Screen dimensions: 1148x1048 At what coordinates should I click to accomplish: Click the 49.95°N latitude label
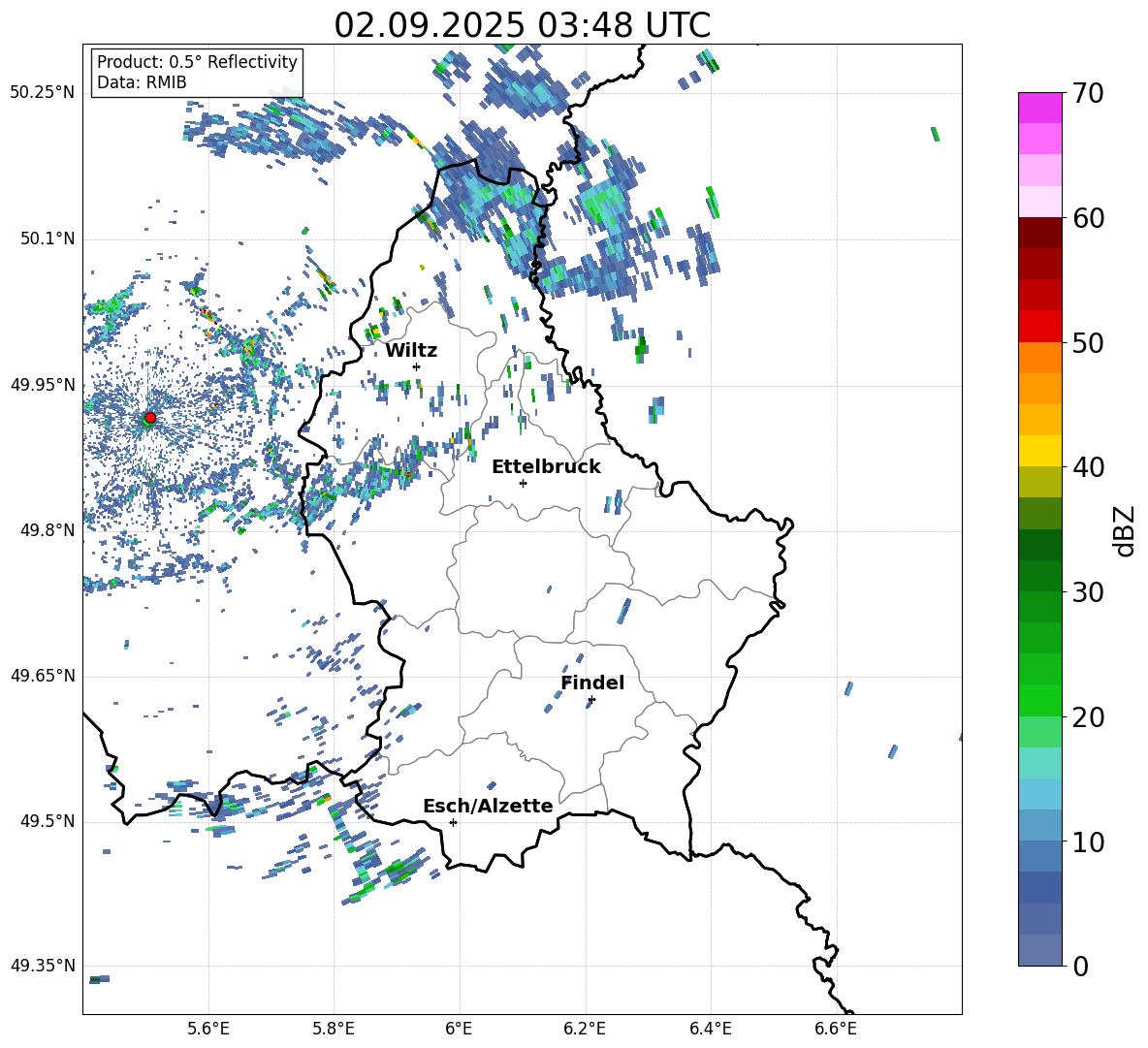point(43,384)
